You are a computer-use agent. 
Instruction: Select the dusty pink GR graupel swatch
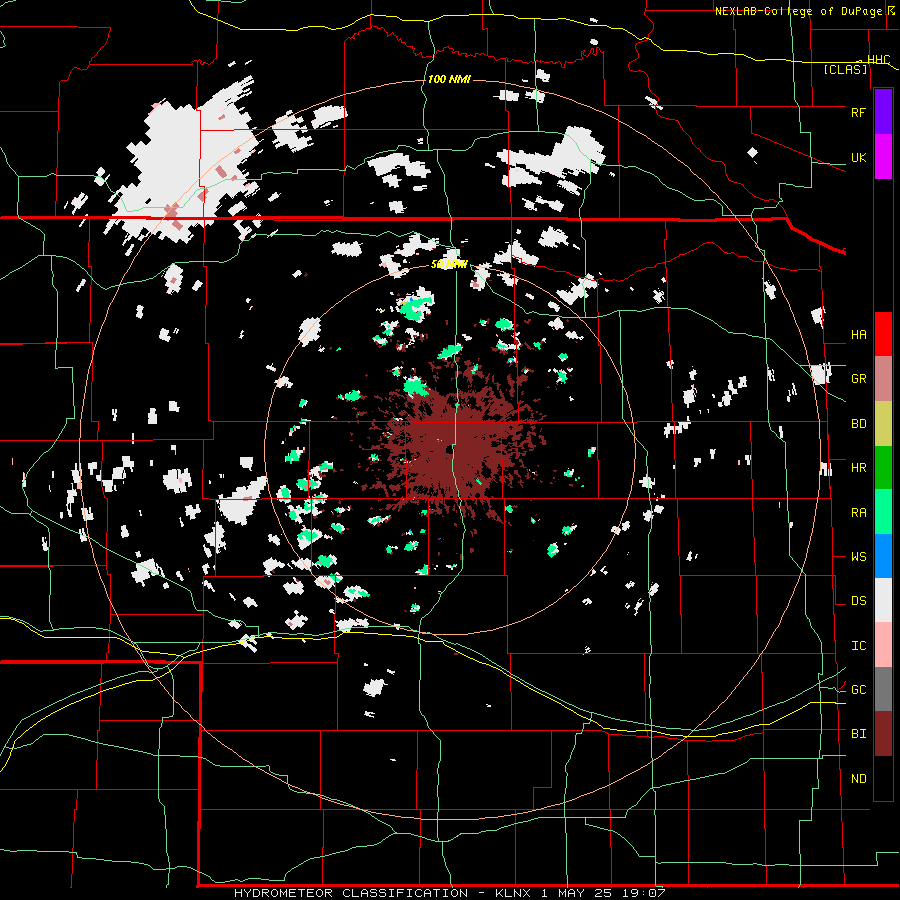coord(883,379)
